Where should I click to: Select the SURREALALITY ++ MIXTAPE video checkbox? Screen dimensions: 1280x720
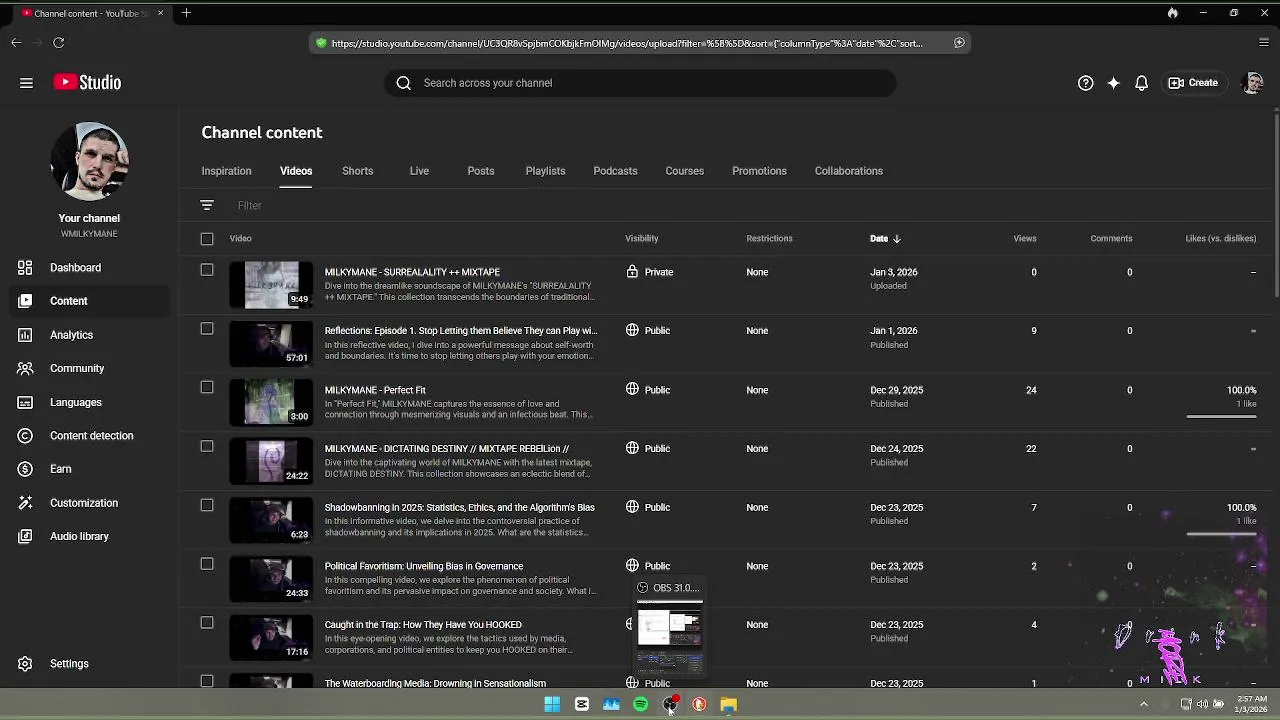pos(207,270)
